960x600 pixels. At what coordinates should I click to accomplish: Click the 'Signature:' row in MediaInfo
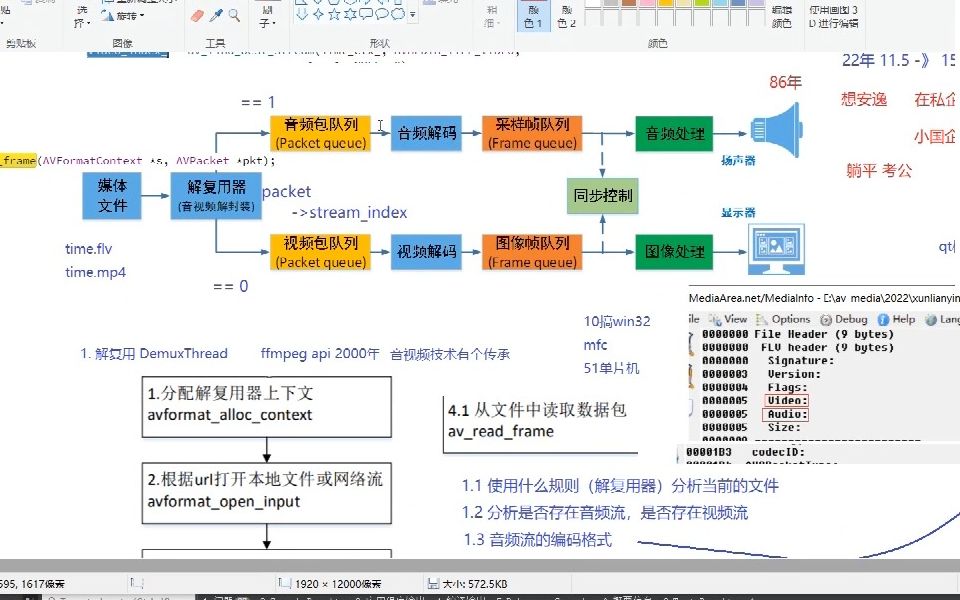(768, 361)
